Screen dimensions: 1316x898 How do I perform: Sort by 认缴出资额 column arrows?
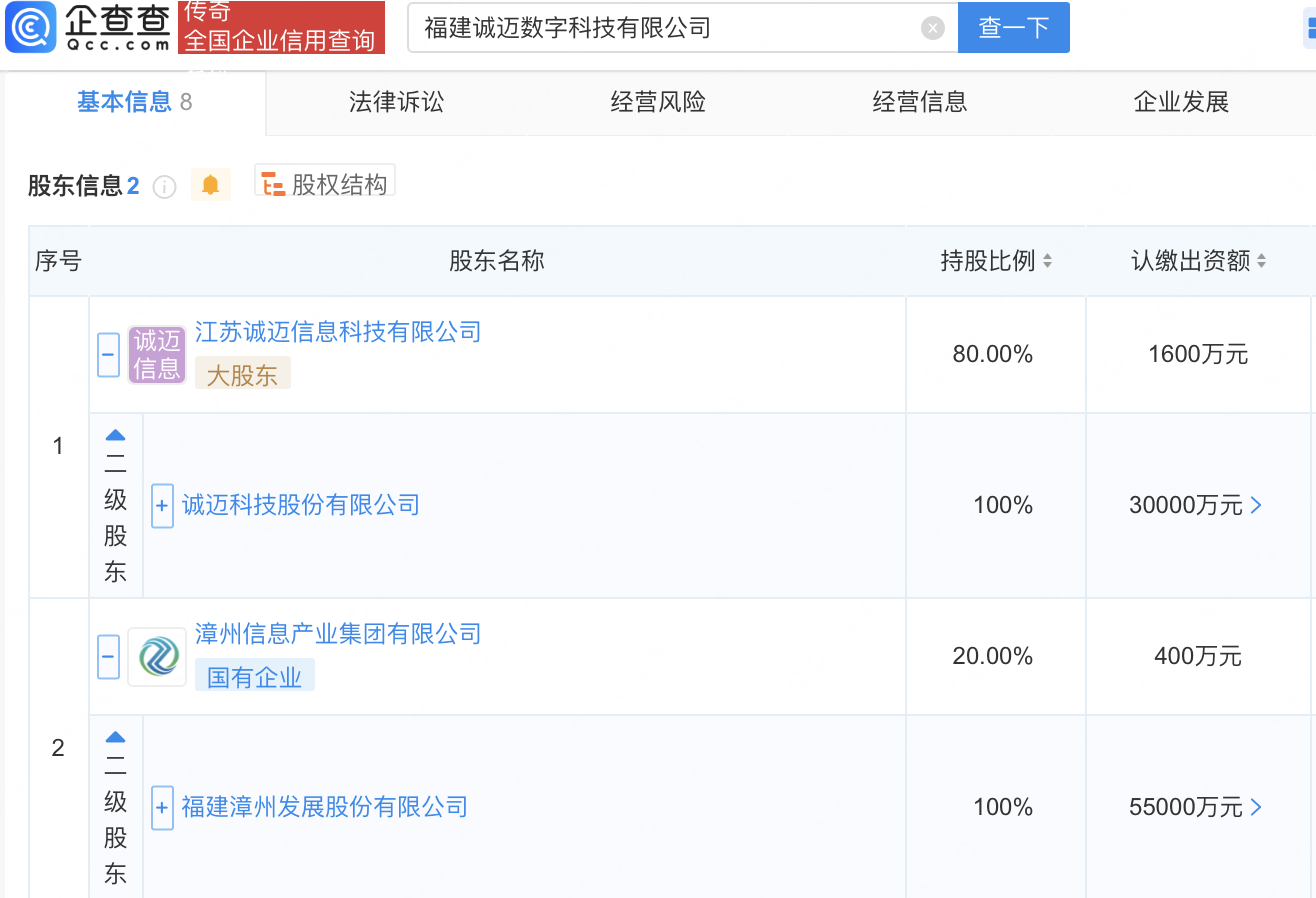point(1261,261)
